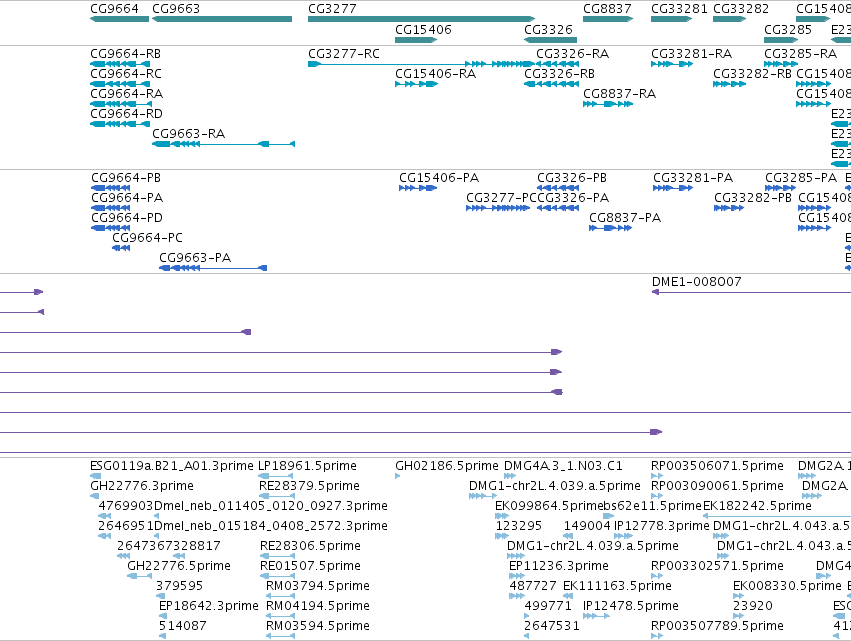Select EST IP12478.5prime
Screen dimensions: 851x641
tap(631, 606)
